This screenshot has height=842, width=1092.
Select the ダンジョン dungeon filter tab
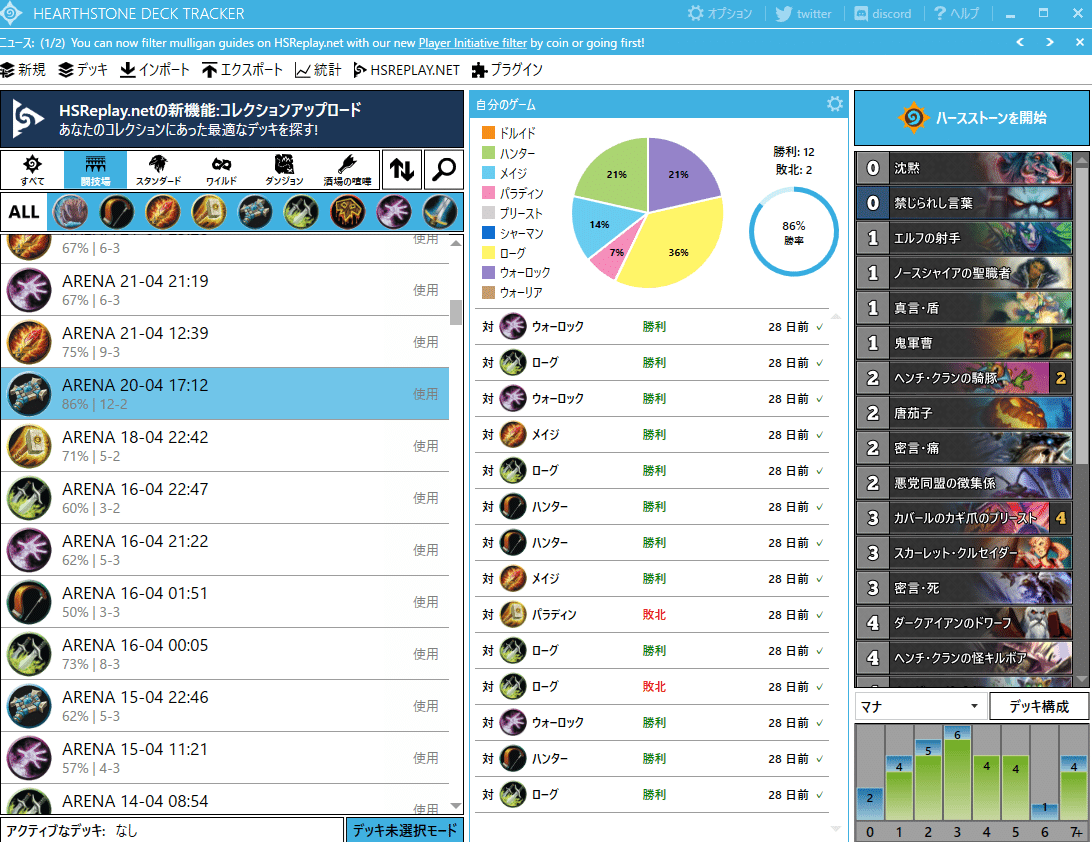tap(284, 170)
